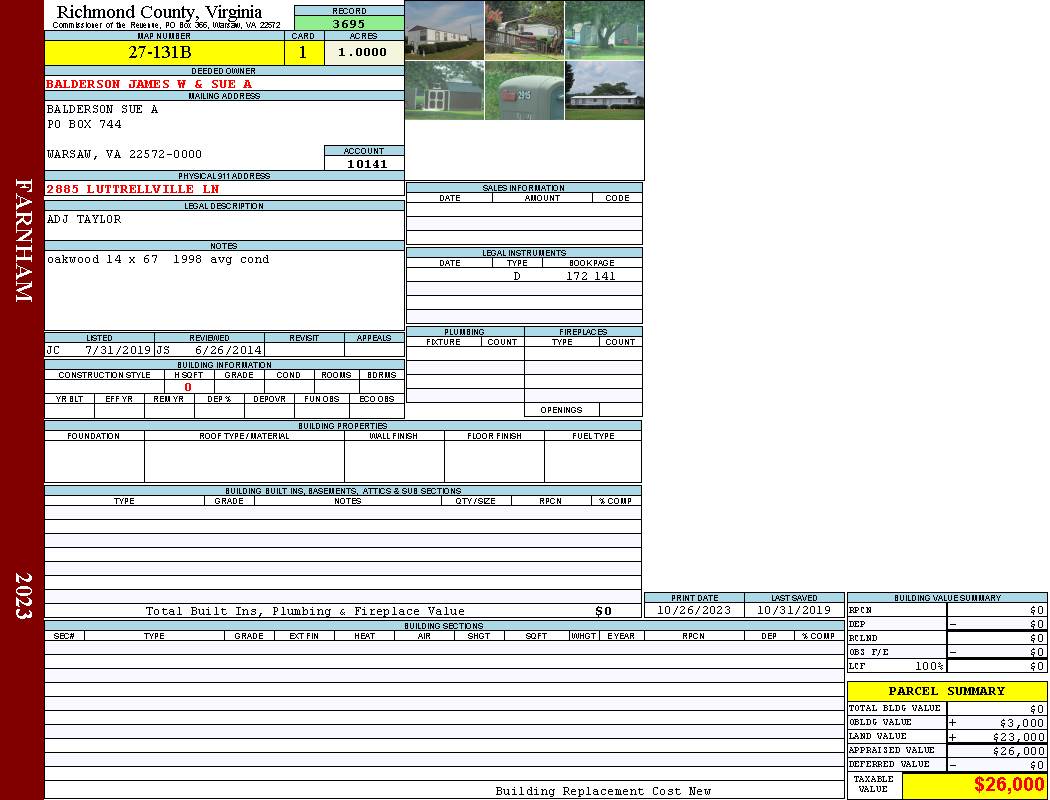This screenshot has height=800, width=1050.
Task: Click the print date 10/26/2023
Action: pyautogui.click(x=694, y=610)
